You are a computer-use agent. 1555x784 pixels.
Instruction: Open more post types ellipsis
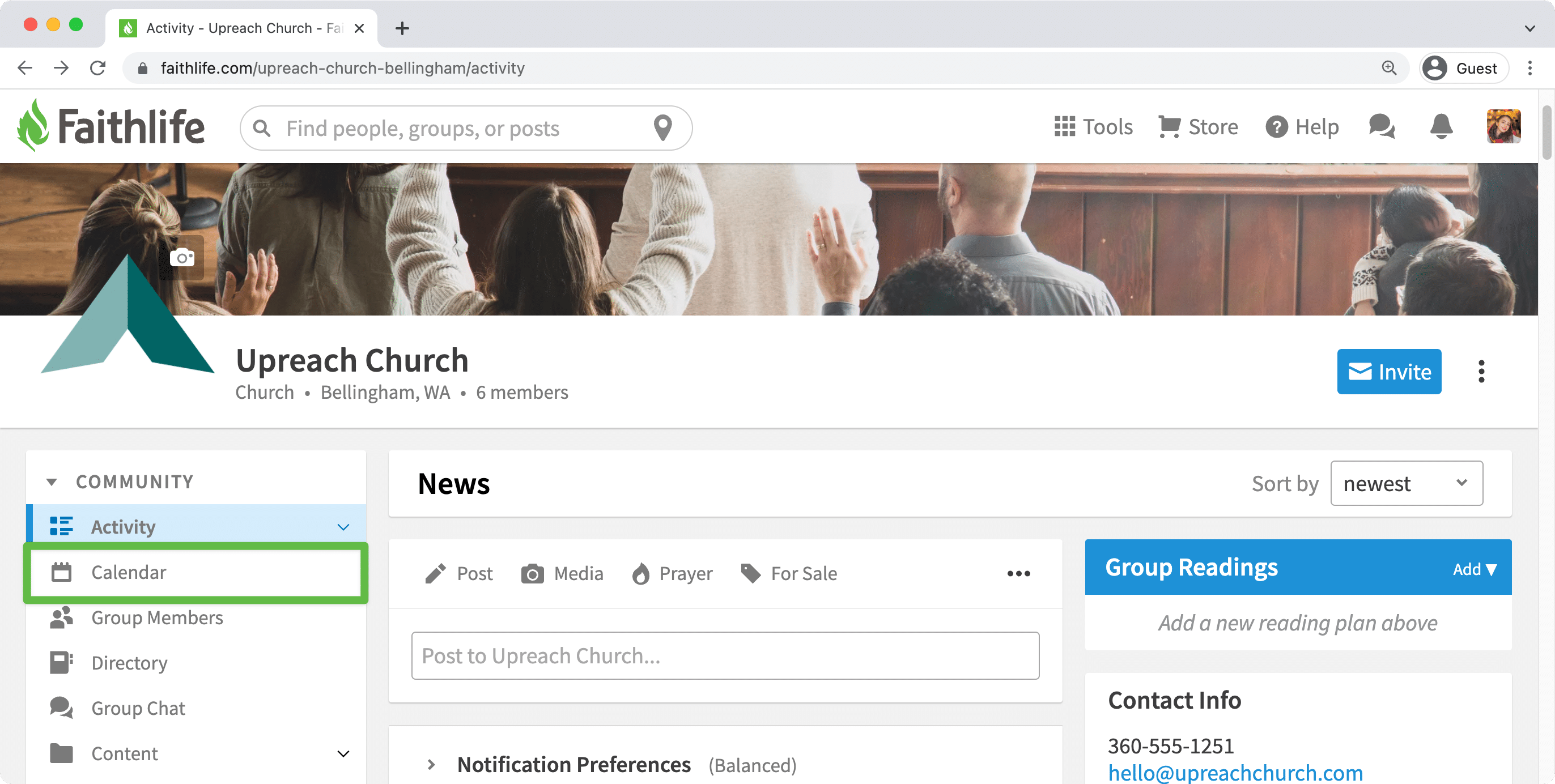pyautogui.click(x=1018, y=573)
